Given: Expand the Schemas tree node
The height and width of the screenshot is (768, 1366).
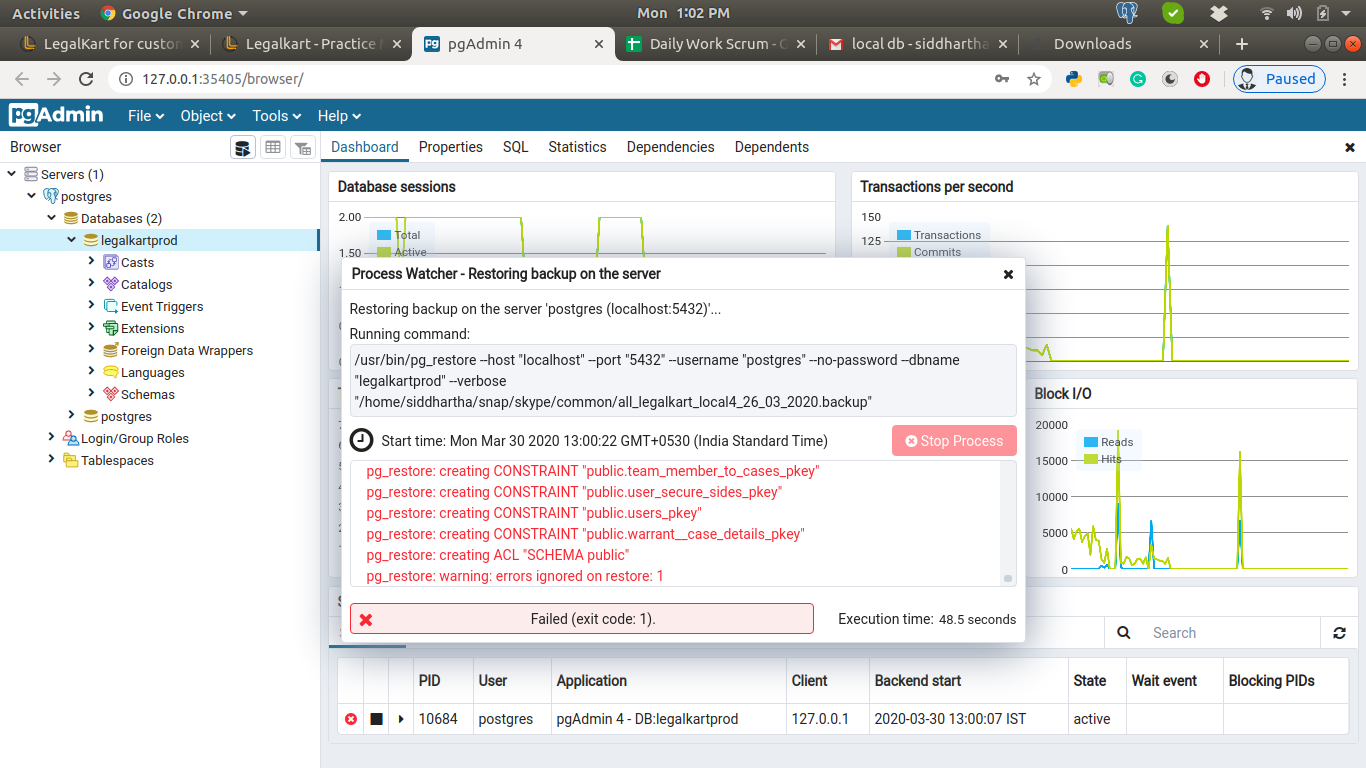Looking at the screenshot, I should [92, 394].
